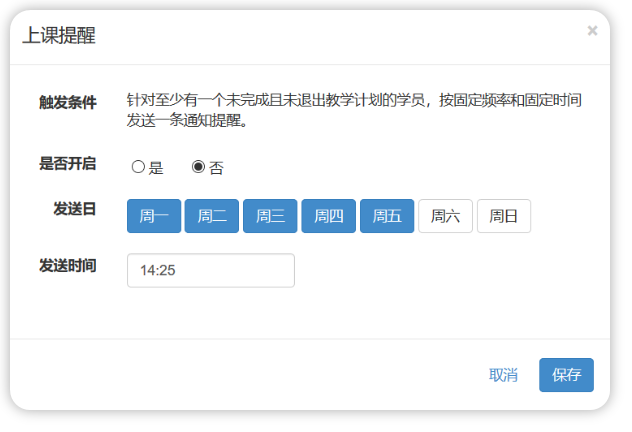
Task: Select the 否 radio button
Action: (198, 167)
